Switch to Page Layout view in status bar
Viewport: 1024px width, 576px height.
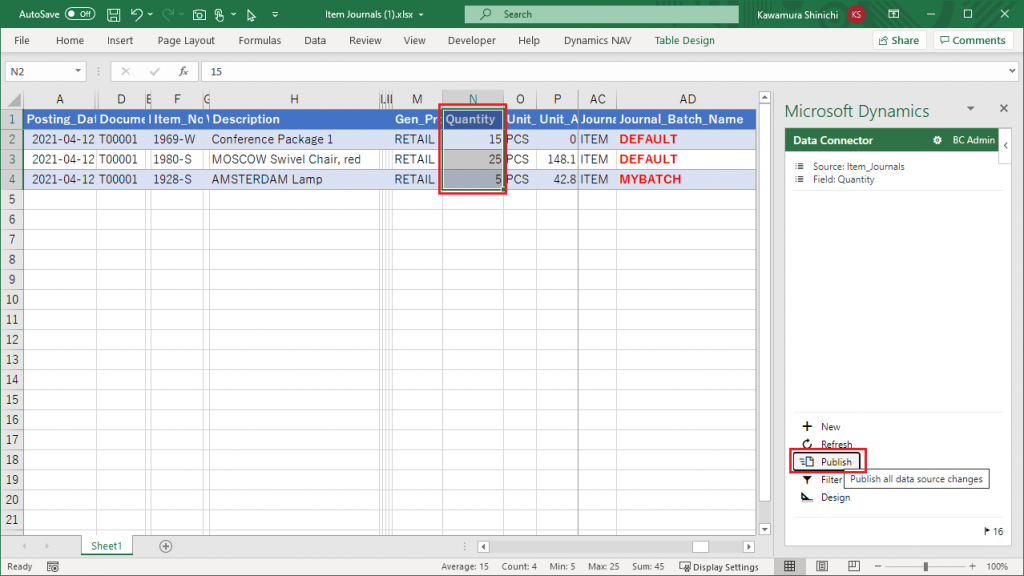pos(822,566)
